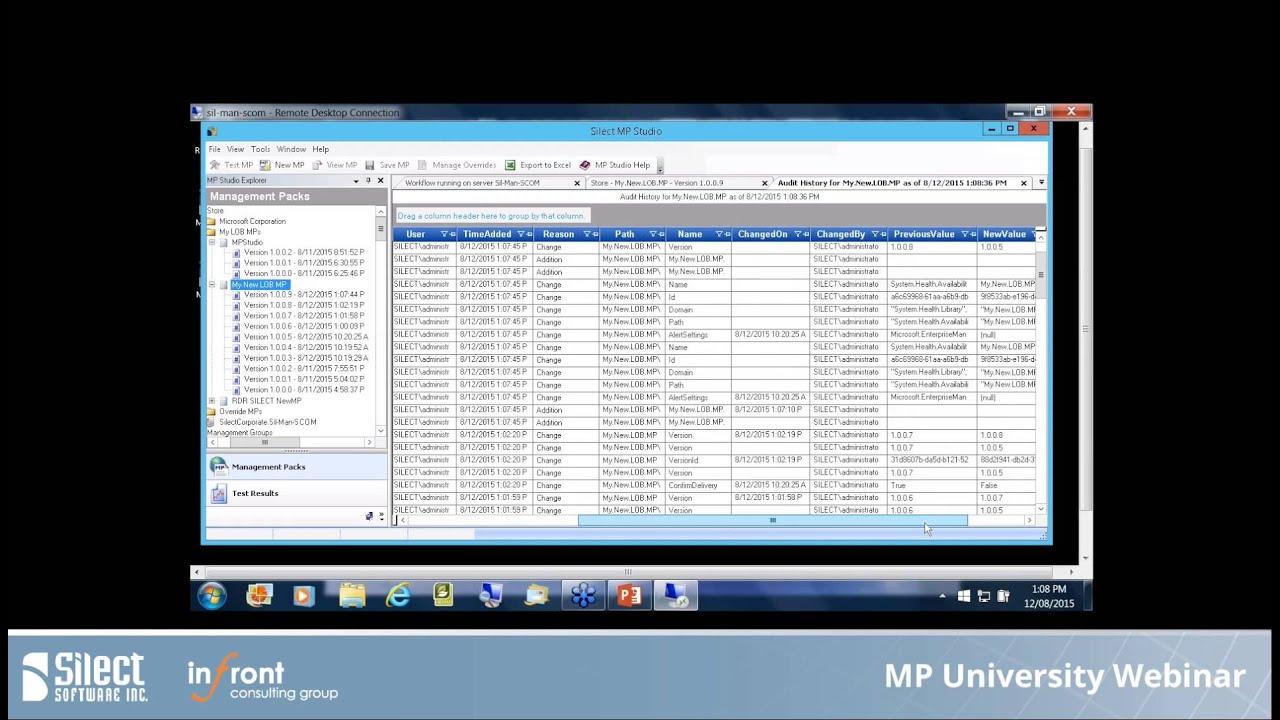Open the media player taskbar icon

304,596
